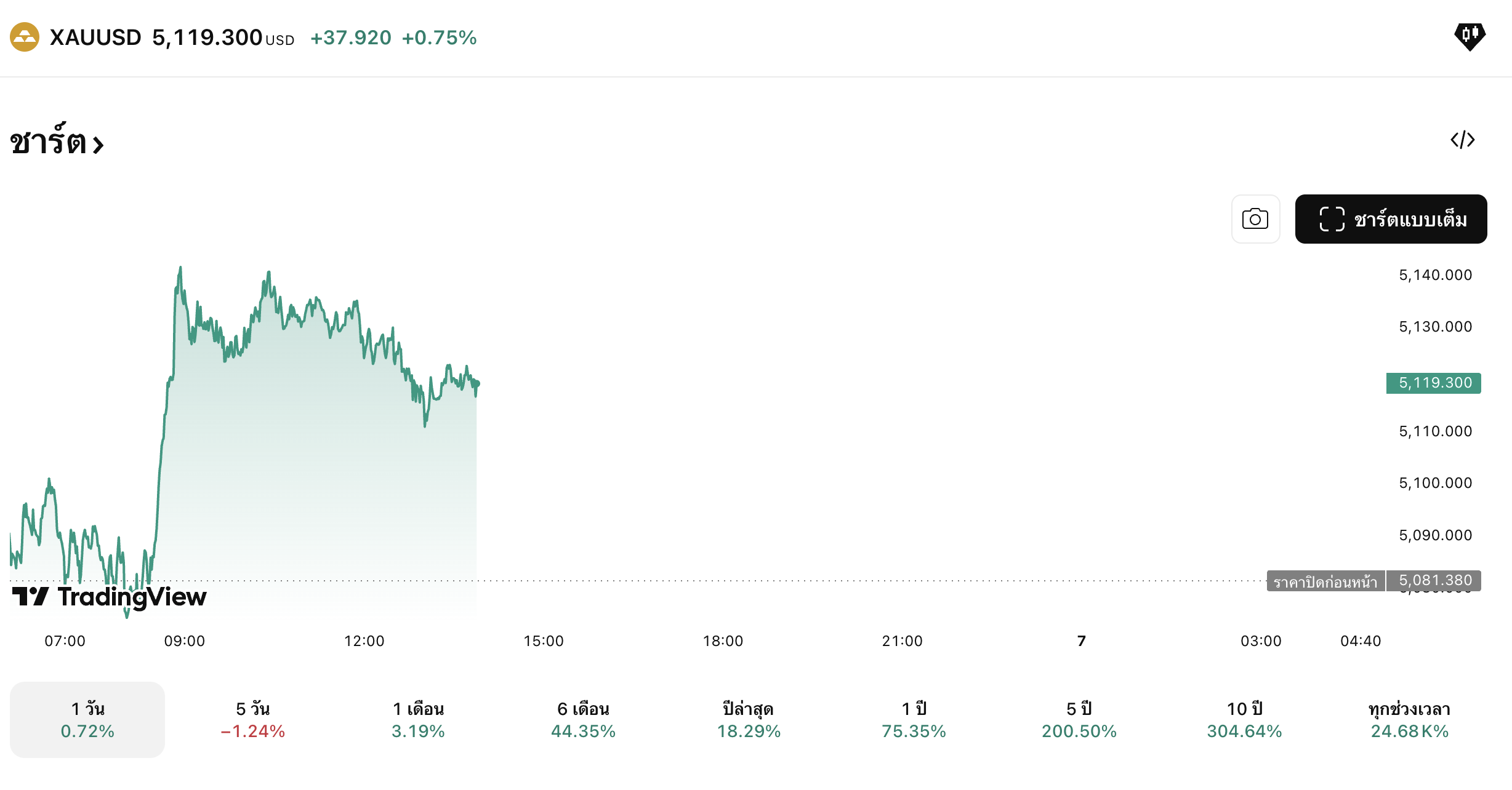Screen dimensions: 1512x790
Task: Switch to the 6 เดือน period tab
Action: [x=582, y=720]
